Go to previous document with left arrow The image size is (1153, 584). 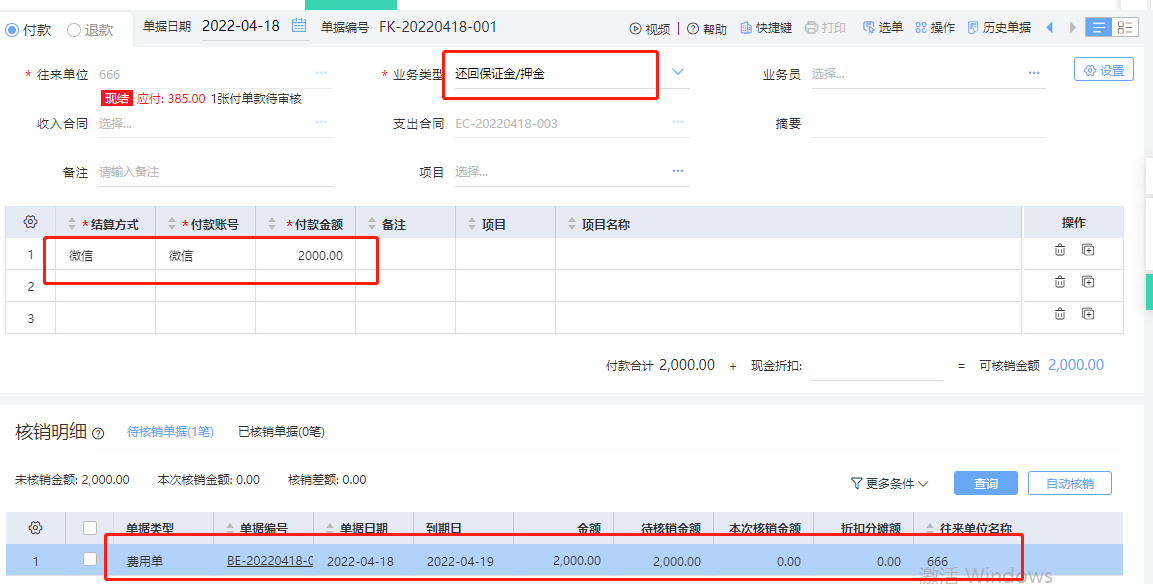[1049, 27]
